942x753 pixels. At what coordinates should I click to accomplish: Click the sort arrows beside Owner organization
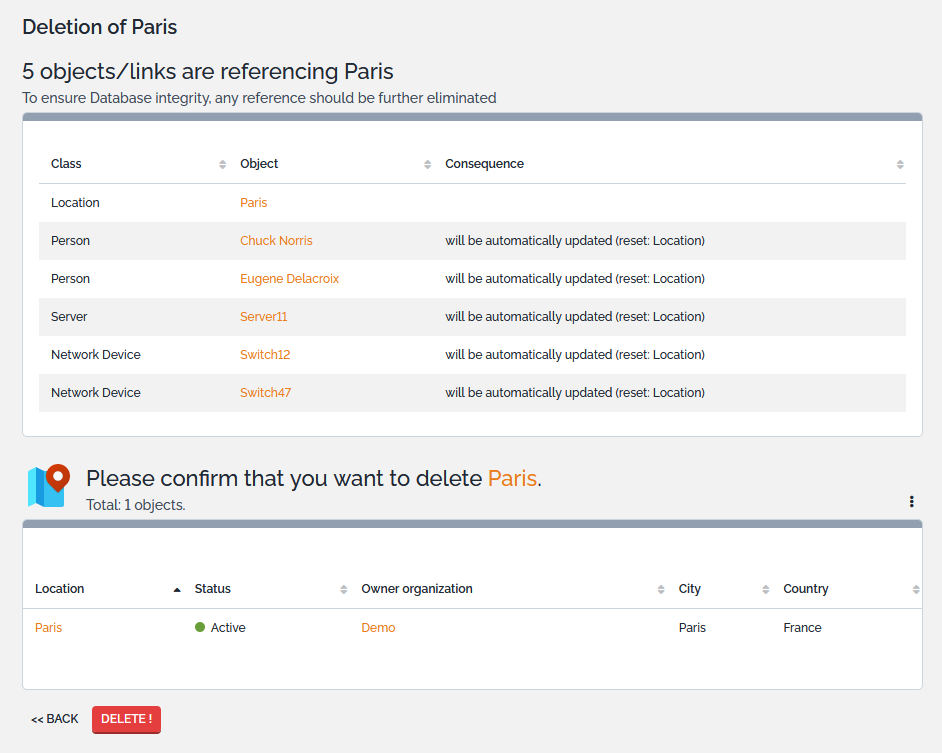(x=660, y=589)
